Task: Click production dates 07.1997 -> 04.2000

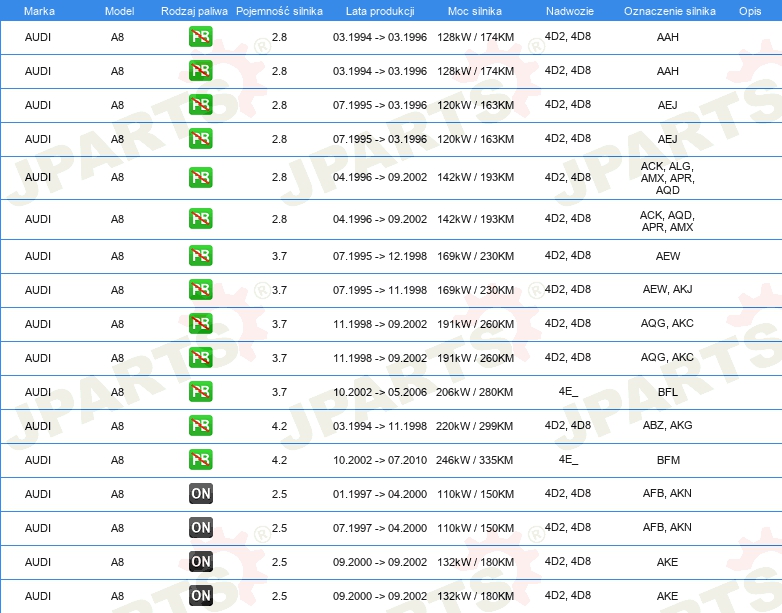Action: pos(380,528)
